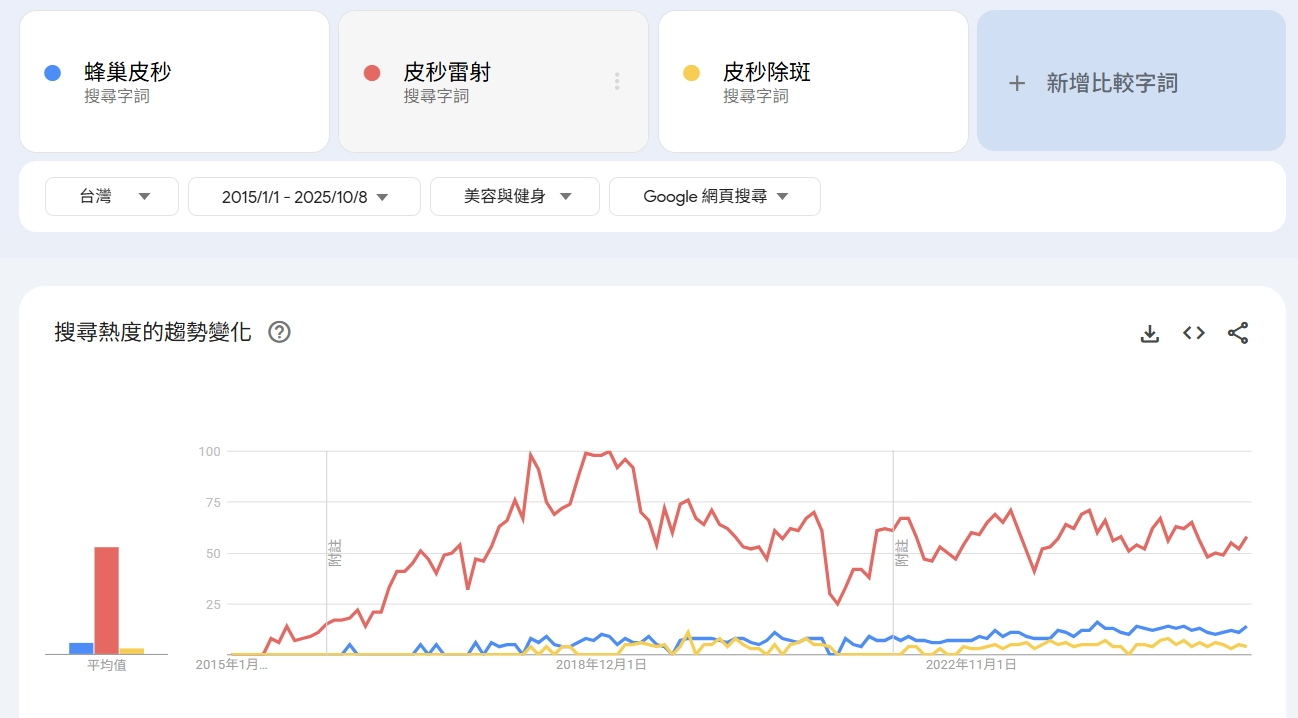The height and width of the screenshot is (718, 1298).
Task: Expand the 2015/1/1 - 2025/10/8 date range dropdown
Action: pyautogui.click(x=304, y=196)
